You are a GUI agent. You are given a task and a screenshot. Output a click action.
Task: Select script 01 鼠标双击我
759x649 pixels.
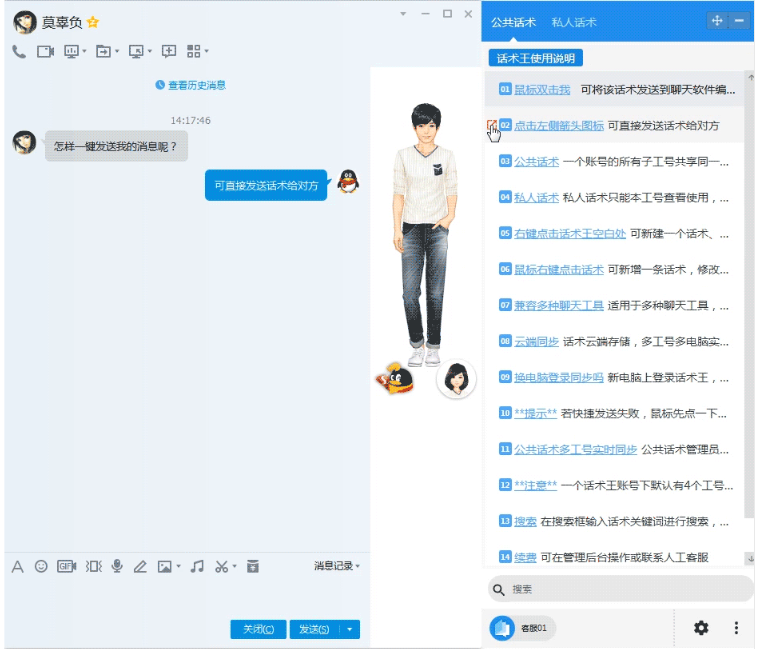click(614, 90)
